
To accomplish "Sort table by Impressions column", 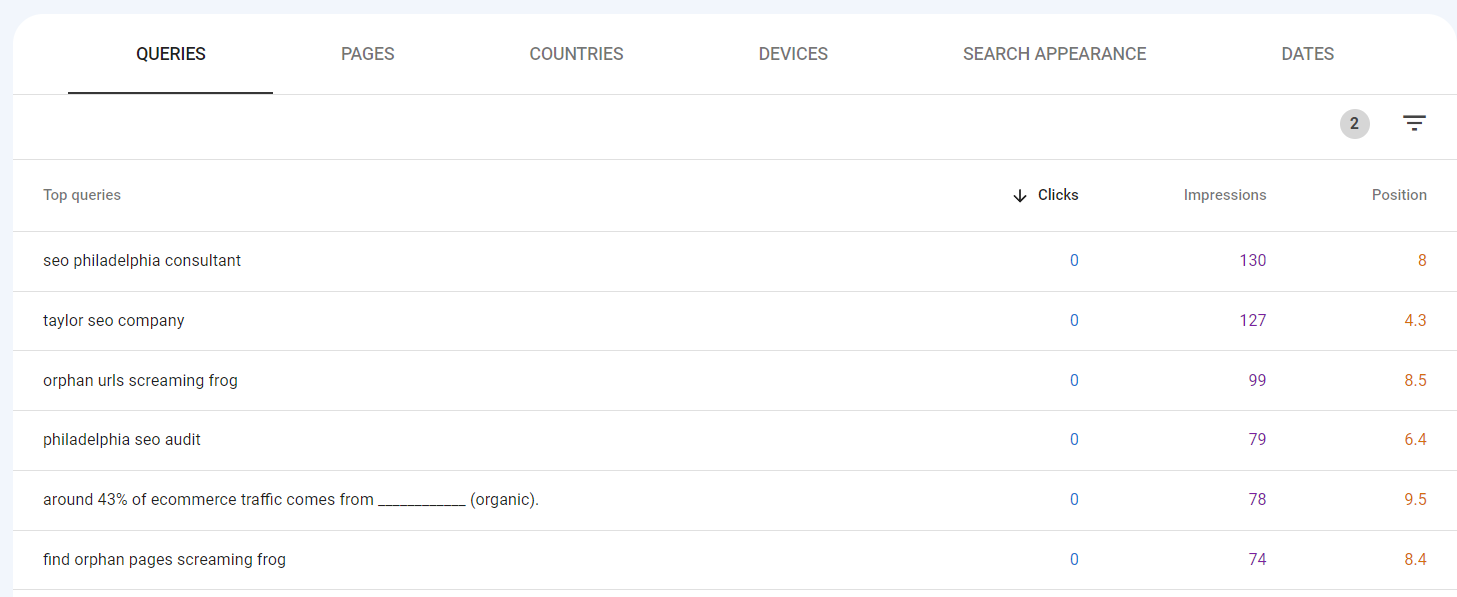I will pos(1225,195).
